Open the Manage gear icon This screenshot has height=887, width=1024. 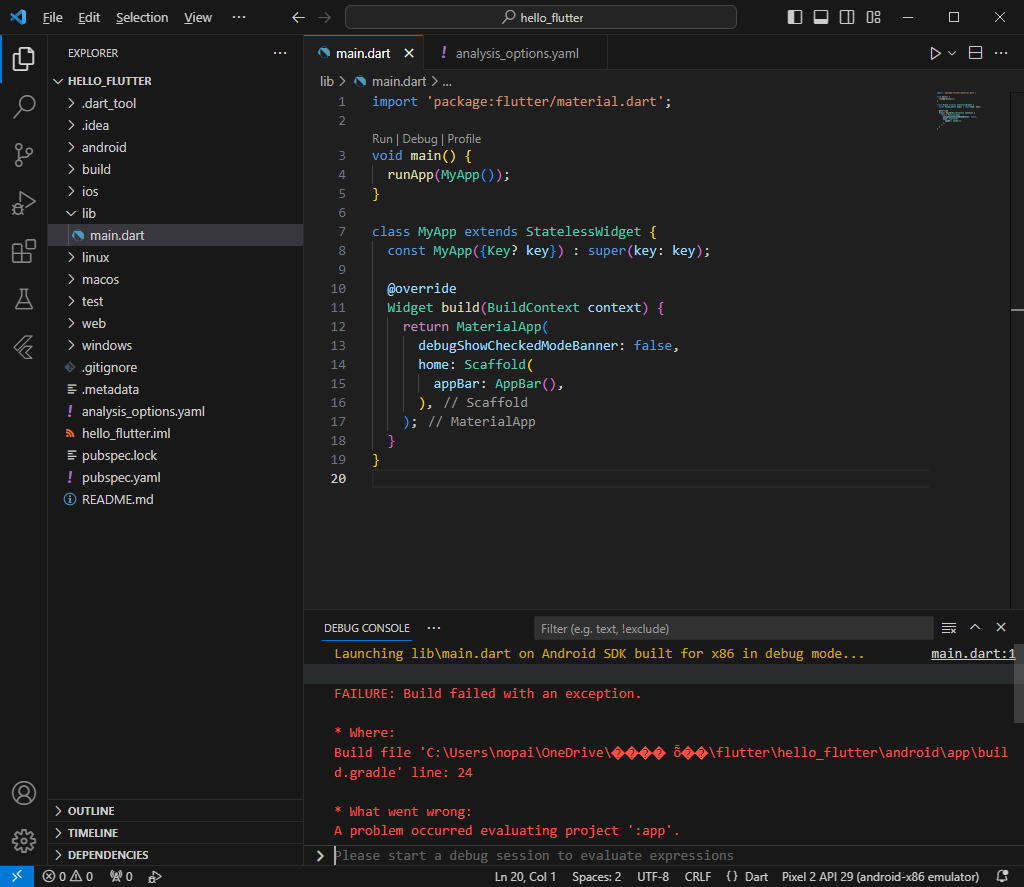pos(24,841)
